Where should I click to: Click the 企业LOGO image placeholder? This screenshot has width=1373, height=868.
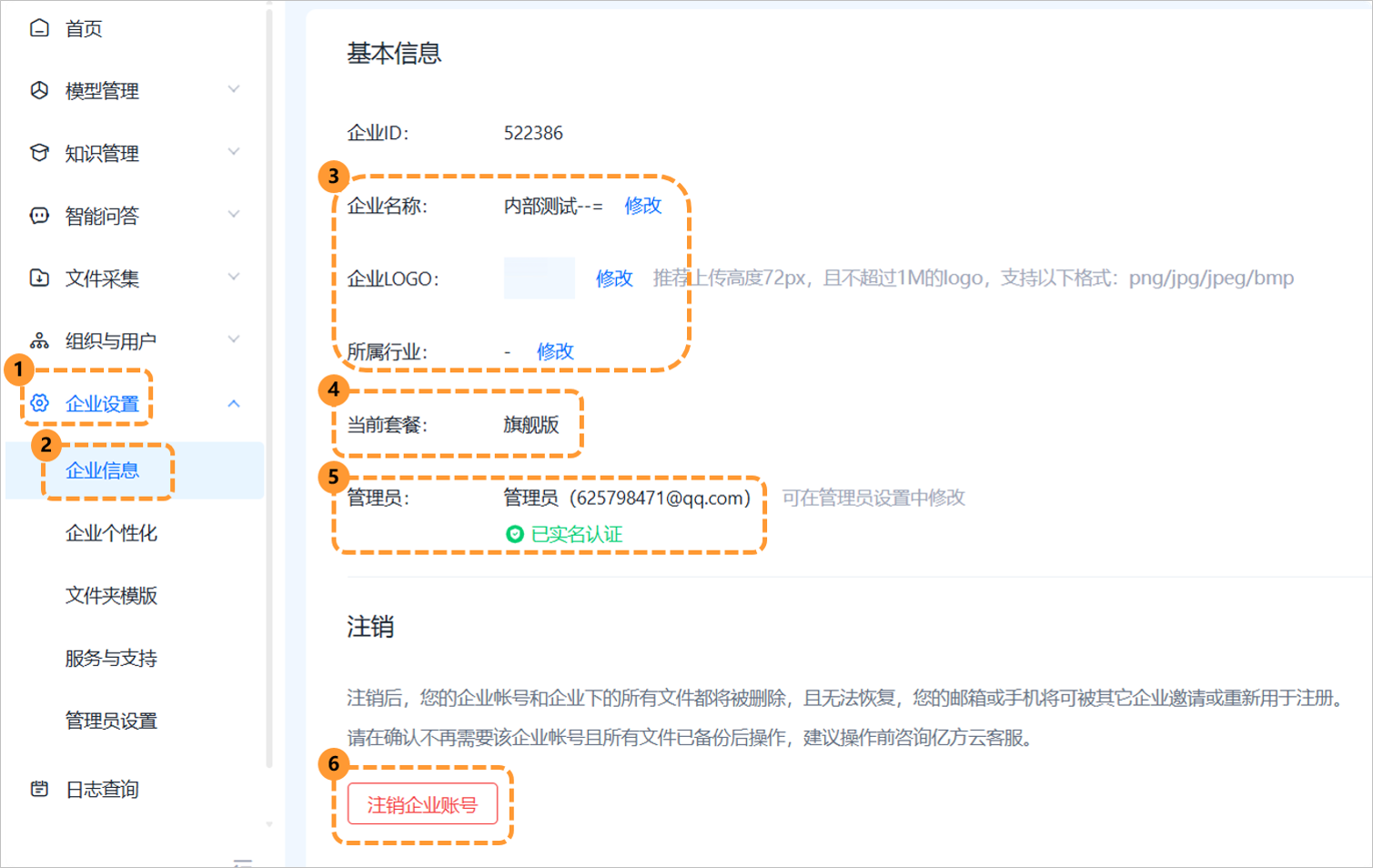[x=539, y=278]
